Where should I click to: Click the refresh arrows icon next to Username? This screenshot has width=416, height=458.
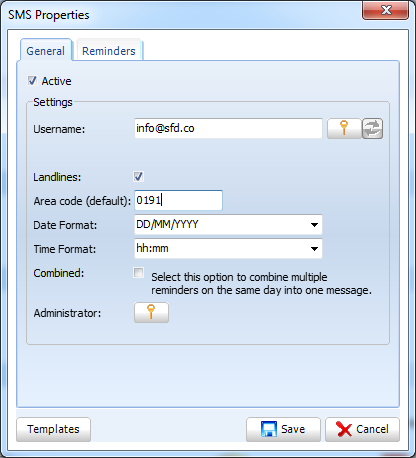click(372, 128)
